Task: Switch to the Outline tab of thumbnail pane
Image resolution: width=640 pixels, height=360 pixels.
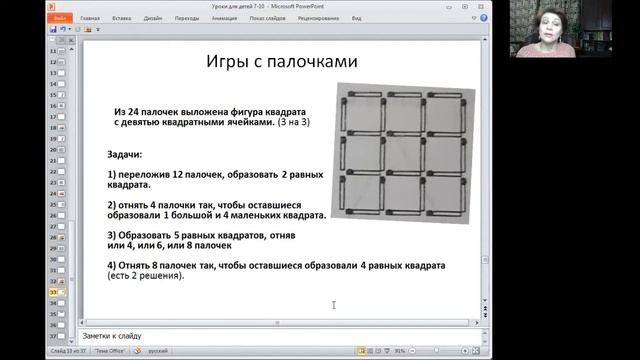Action: [62, 40]
